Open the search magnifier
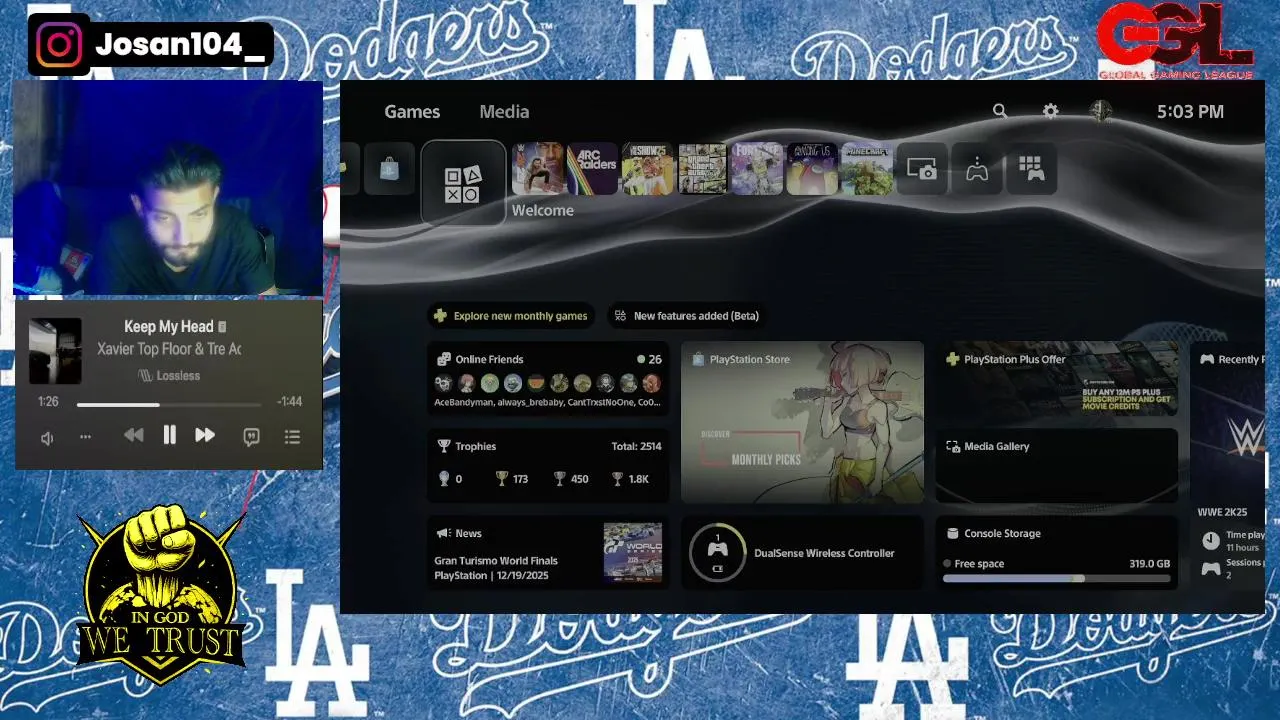Screen dimensions: 1280x720 pos(1000,111)
